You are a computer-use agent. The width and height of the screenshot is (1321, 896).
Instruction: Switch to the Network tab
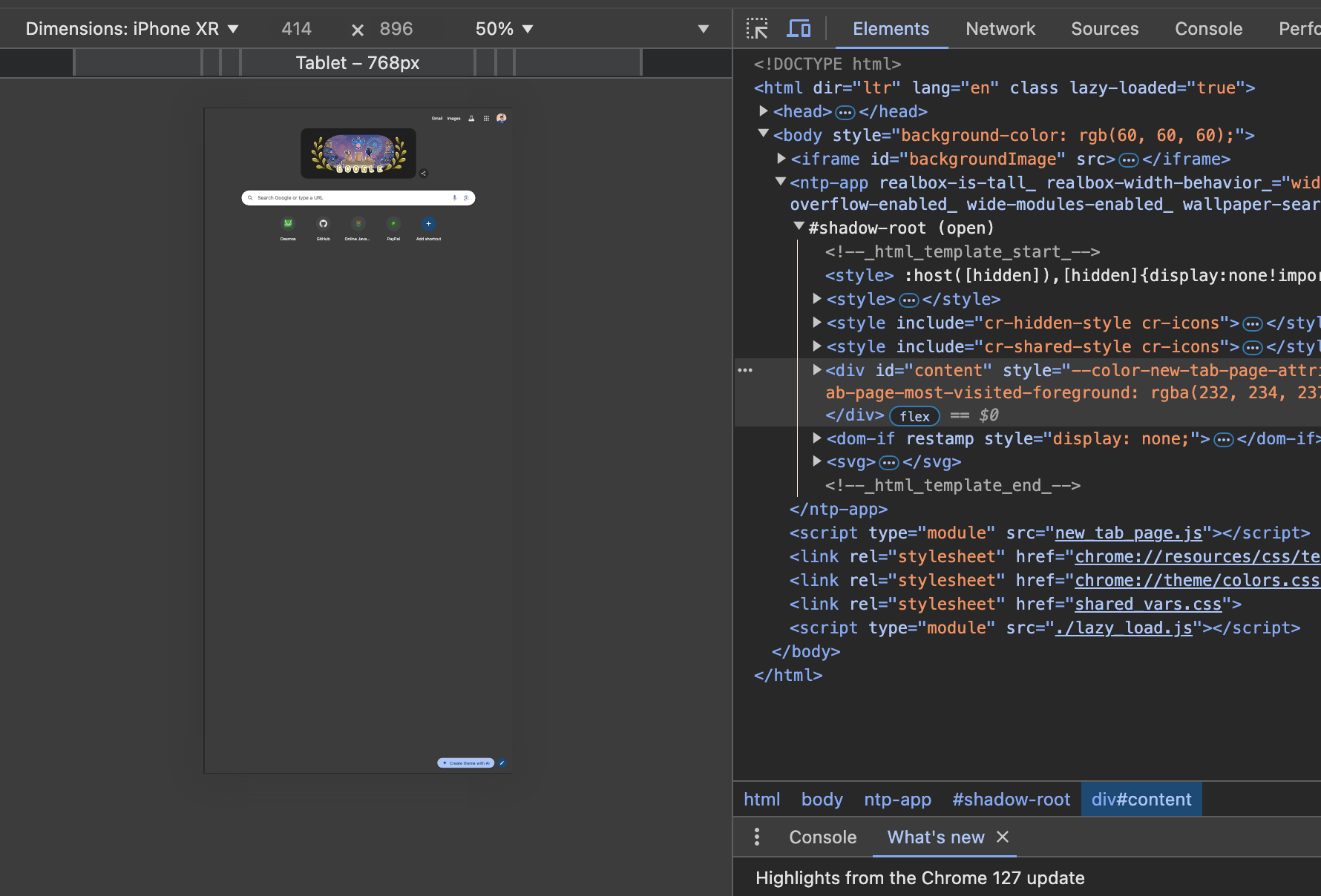pyautogui.click(x=1000, y=29)
